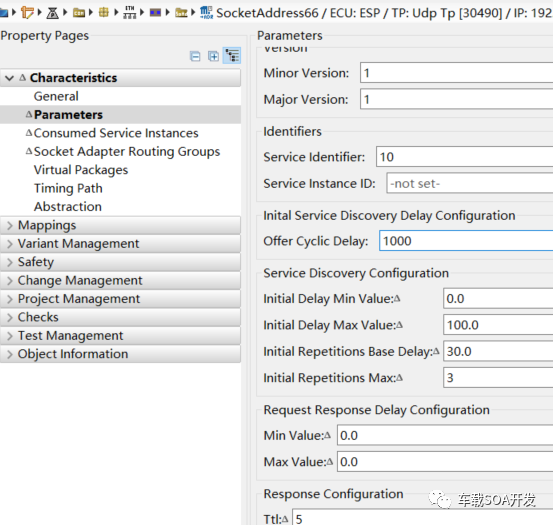
Task: Click the Offer Cyclic Delay field
Action: [x=466, y=241]
